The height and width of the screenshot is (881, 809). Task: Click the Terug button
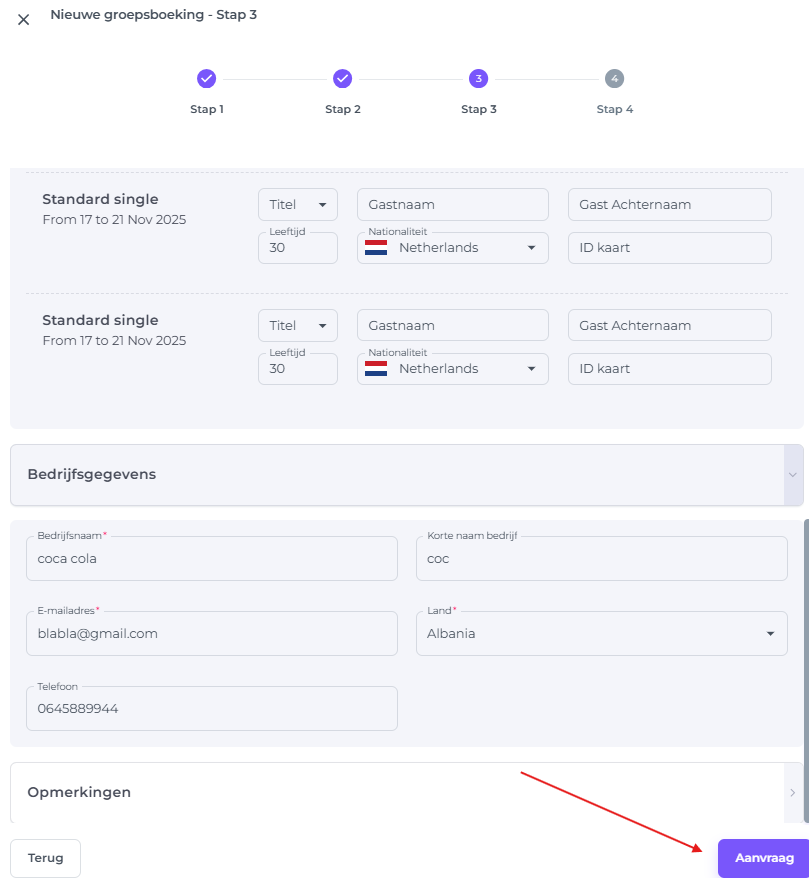pyautogui.click(x=45, y=858)
